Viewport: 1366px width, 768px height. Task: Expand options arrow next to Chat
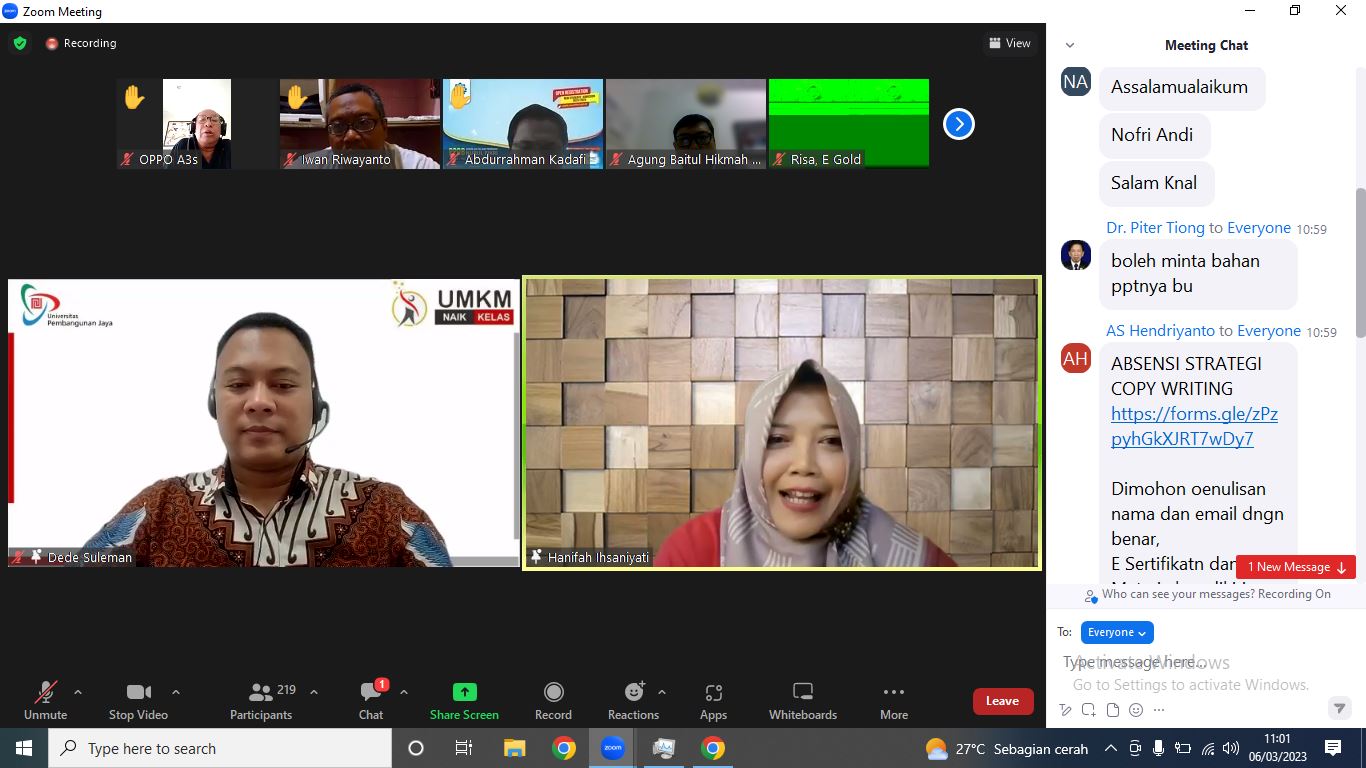(x=404, y=692)
